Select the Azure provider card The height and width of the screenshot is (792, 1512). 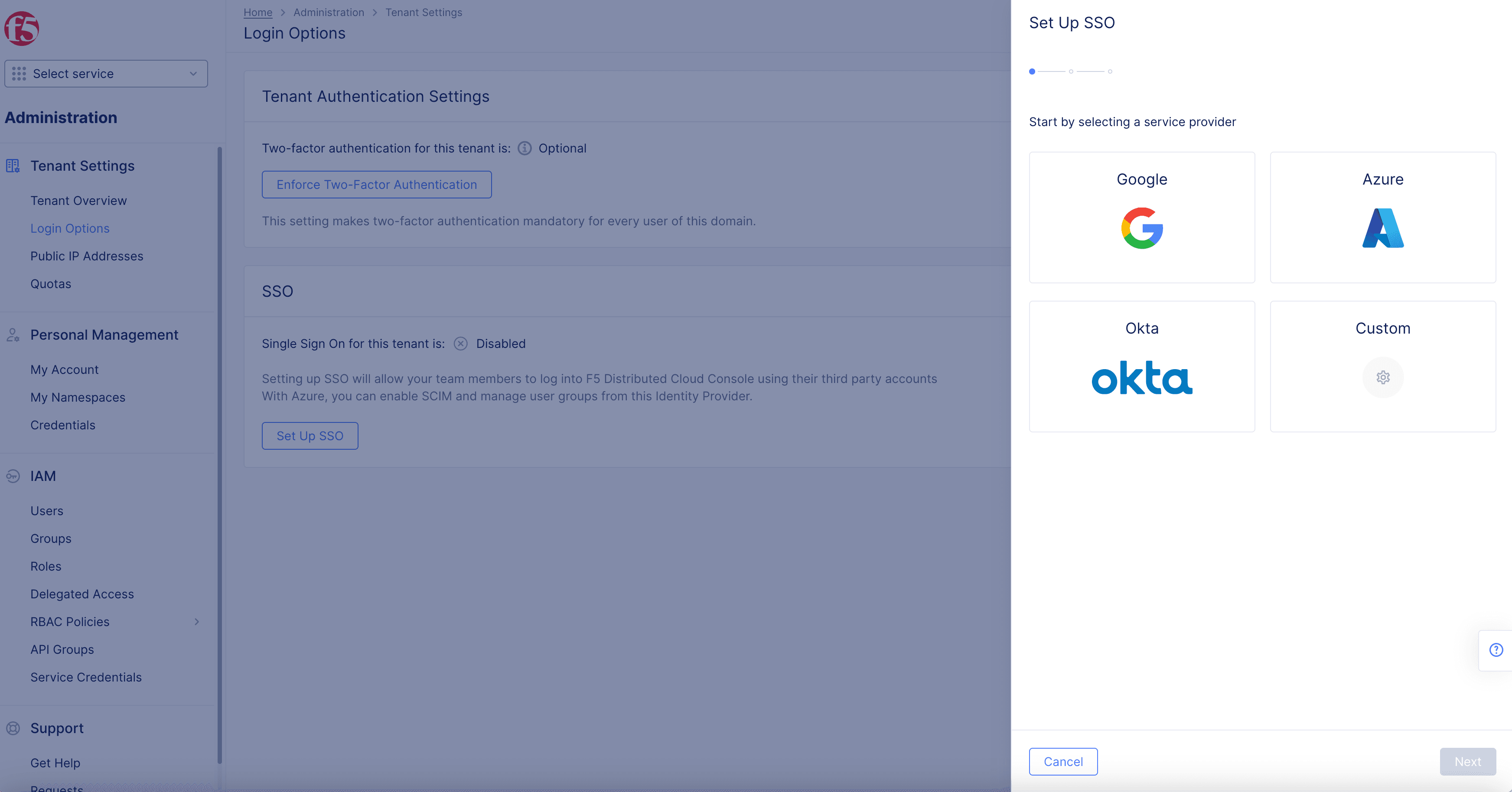[x=1383, y=217]
